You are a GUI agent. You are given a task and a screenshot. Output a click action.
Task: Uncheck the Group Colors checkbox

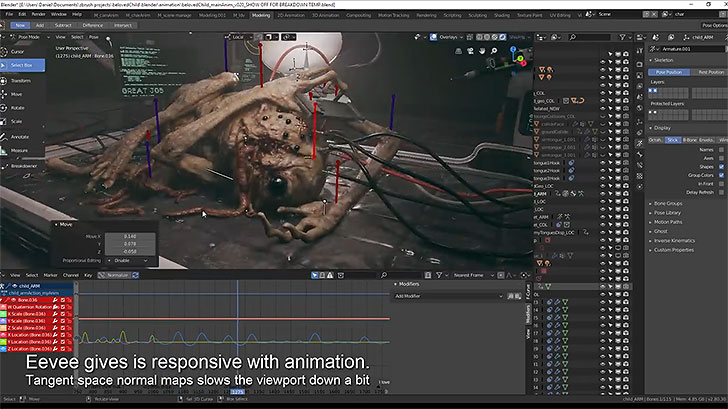pyautogui.click(x=721, y=175)
